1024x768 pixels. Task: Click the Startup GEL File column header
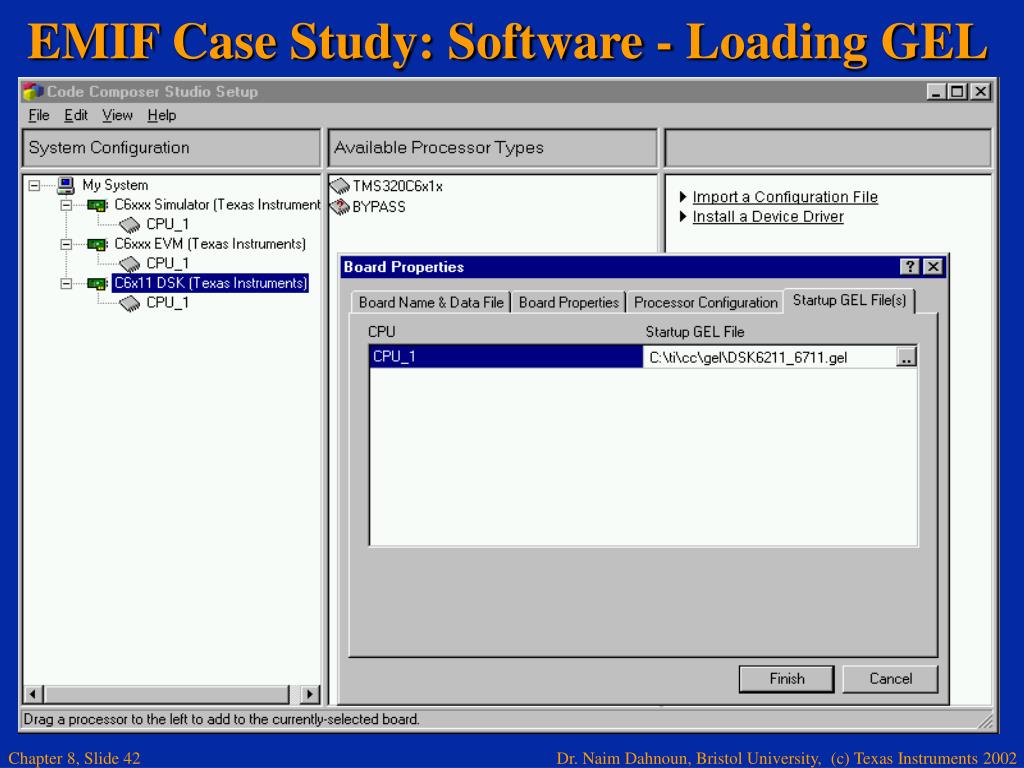coord(695,332)
